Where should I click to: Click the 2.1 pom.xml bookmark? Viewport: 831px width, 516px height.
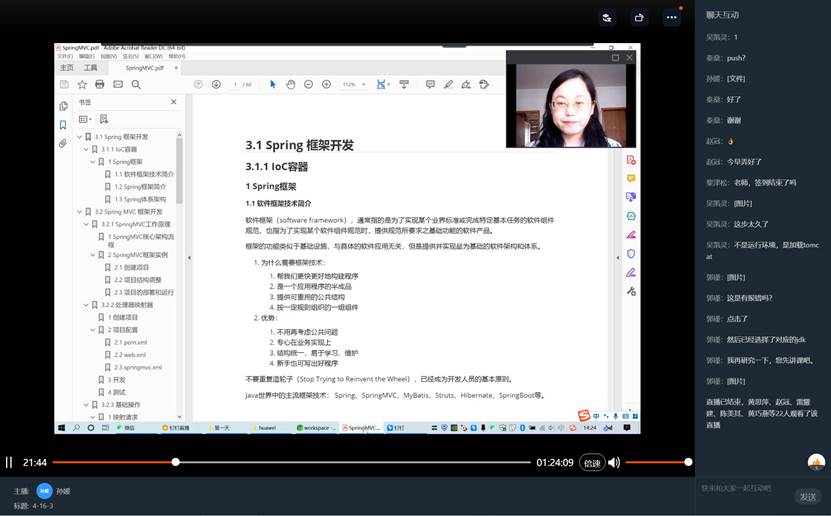tap(130, 342)
